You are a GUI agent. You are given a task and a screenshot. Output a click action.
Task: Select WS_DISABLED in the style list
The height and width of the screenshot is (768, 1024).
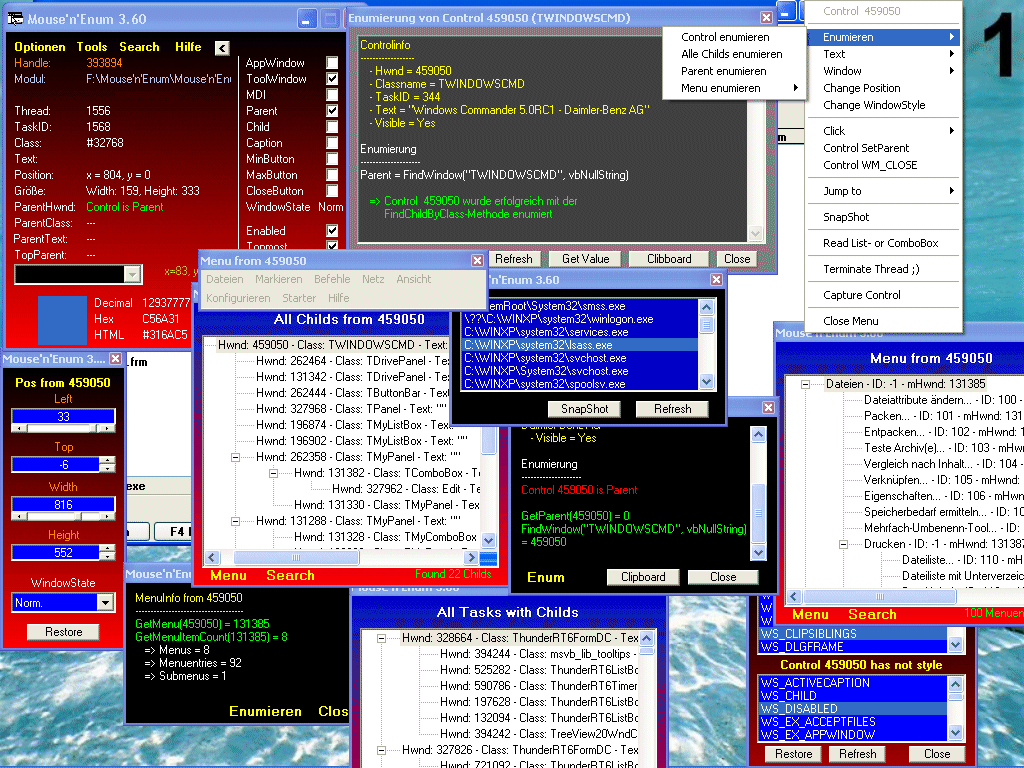(x=799, y=708)
